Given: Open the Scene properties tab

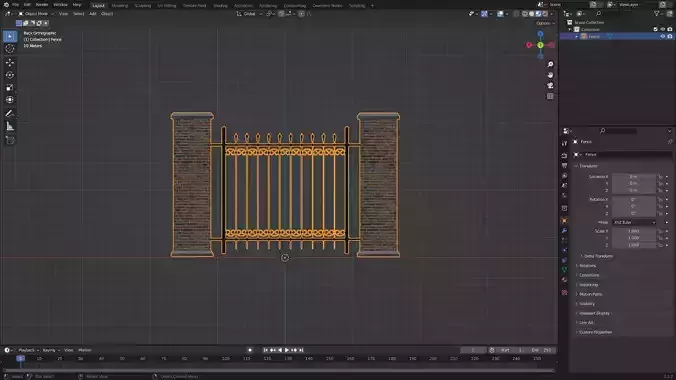Looking at the screenshot, I should pyautogui.click(x=564, y=186).
